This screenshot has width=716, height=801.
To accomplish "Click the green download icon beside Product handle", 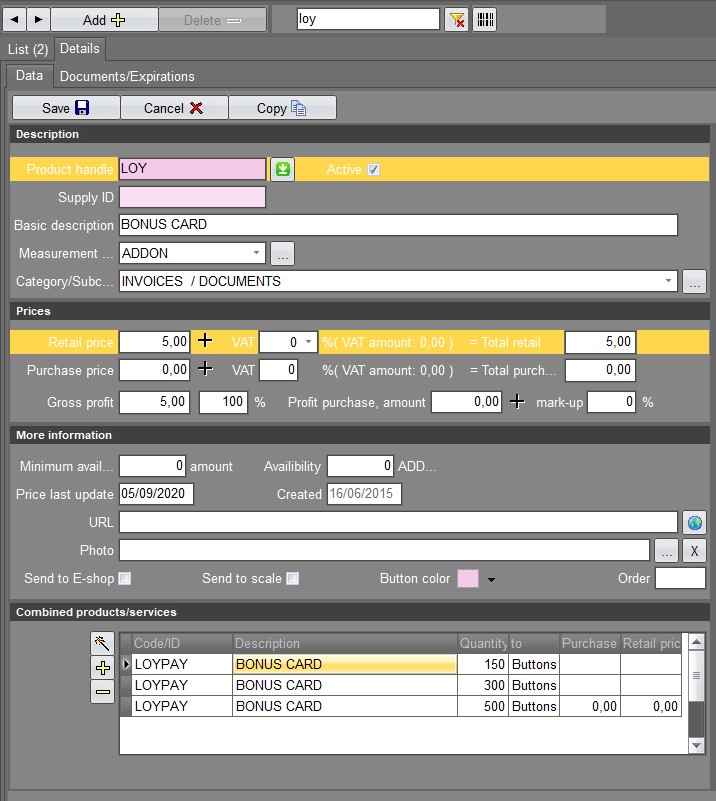I will [282, 170].
